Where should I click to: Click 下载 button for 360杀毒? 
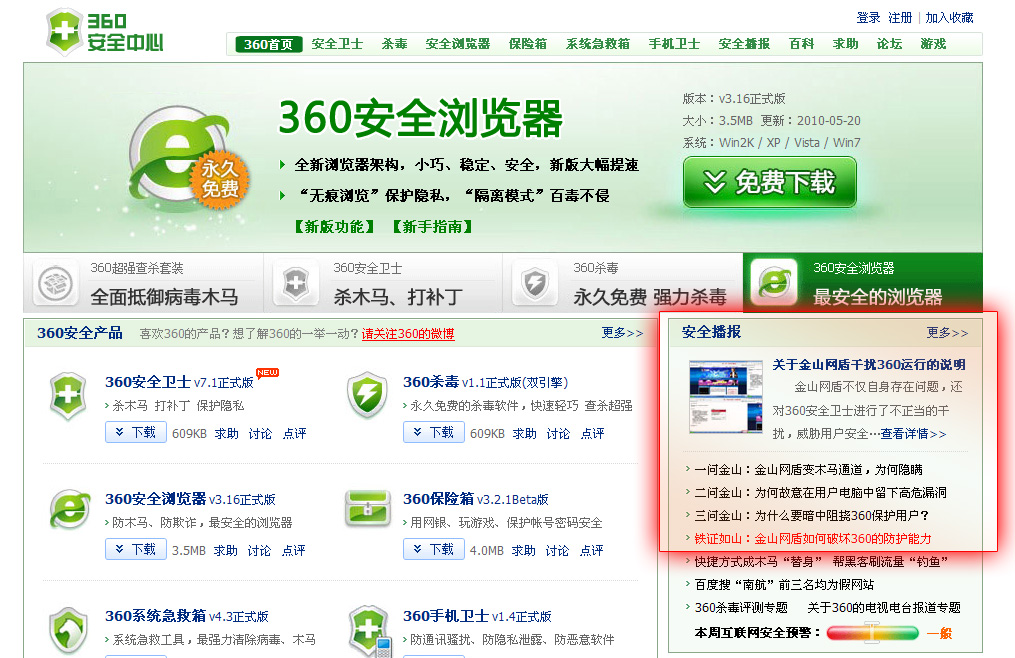pyautogui.click(x=434, y=432)
